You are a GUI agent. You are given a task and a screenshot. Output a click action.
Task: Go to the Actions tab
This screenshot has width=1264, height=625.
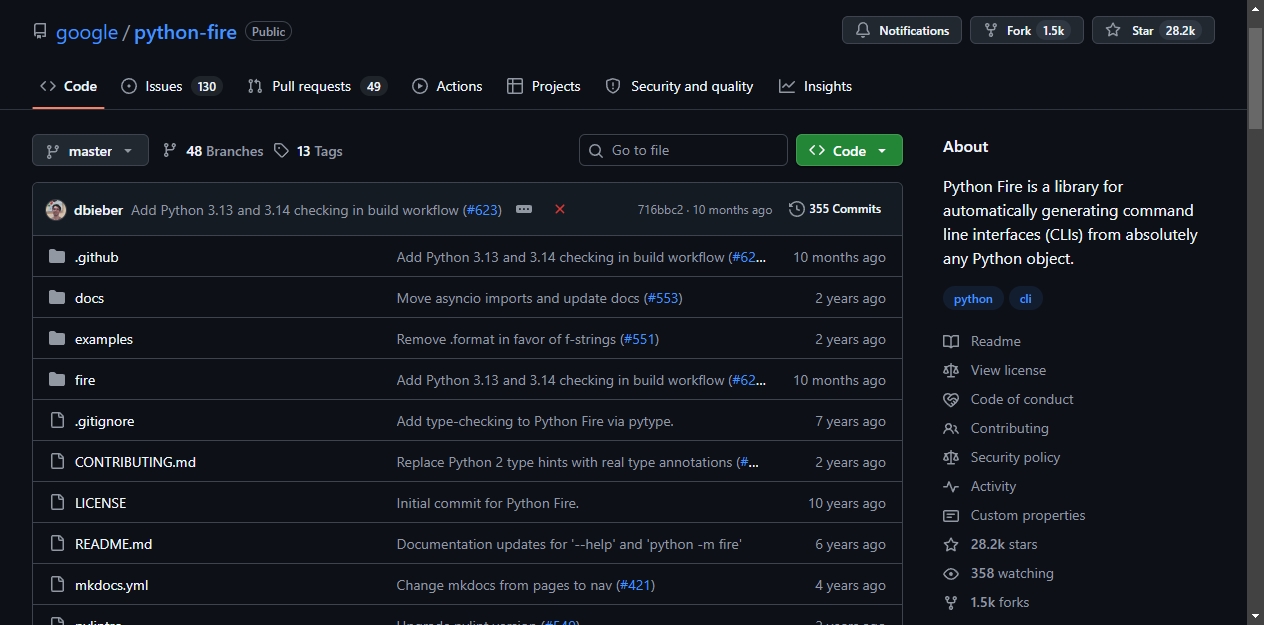447,86
